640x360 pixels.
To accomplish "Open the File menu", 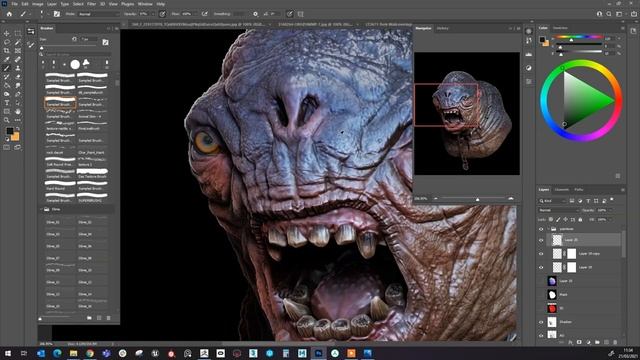I will tap(15, 4).
